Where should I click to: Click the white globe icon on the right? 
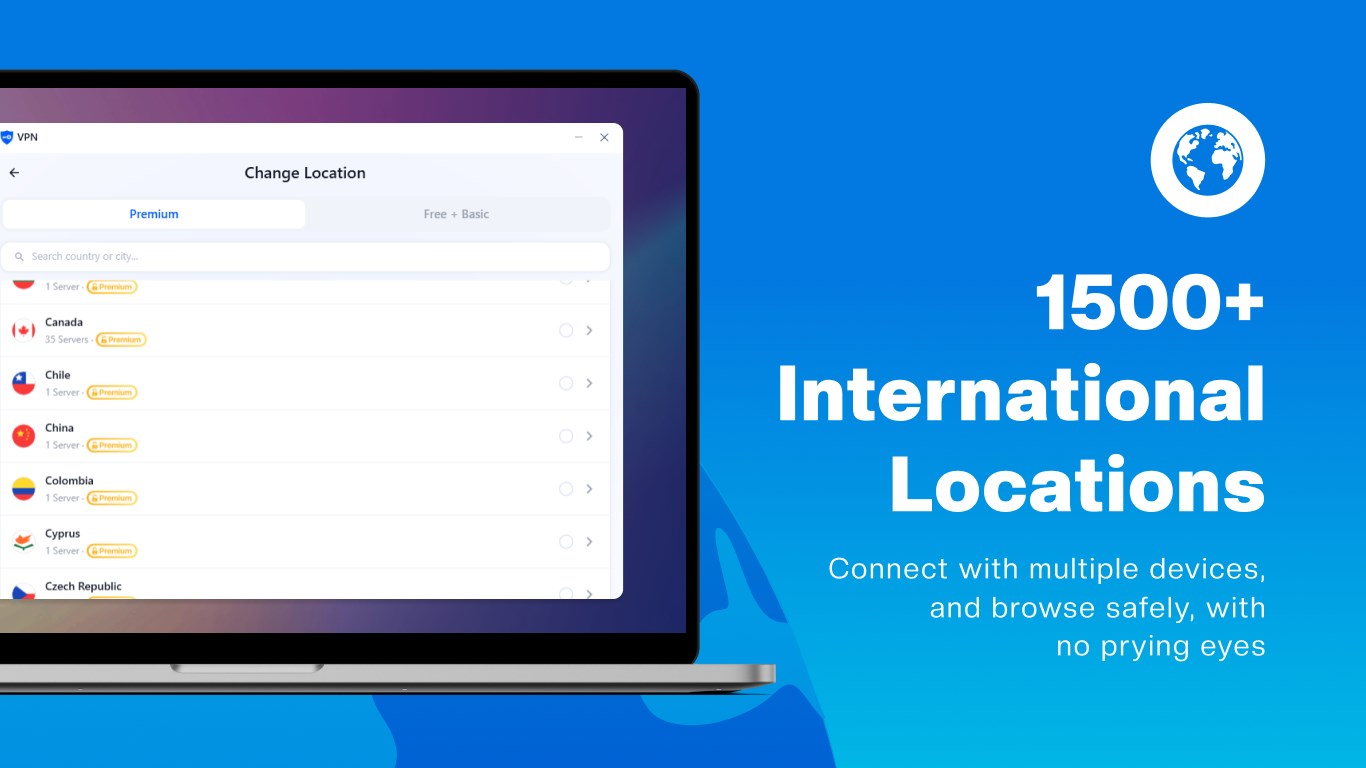(1208, 160)
